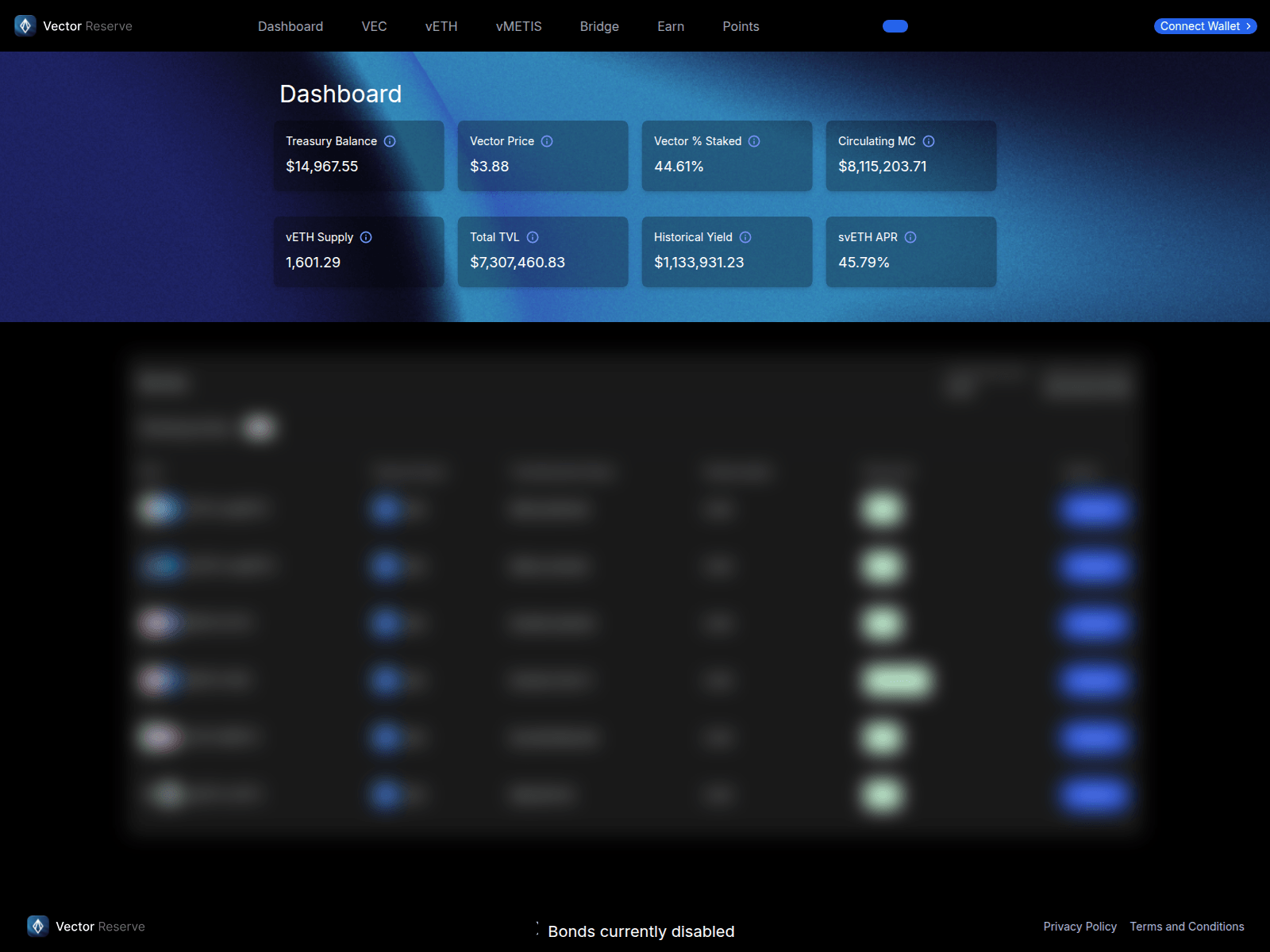
Task: Click the $7,307,460.83 total TVL value
Action: click(518, 263)
